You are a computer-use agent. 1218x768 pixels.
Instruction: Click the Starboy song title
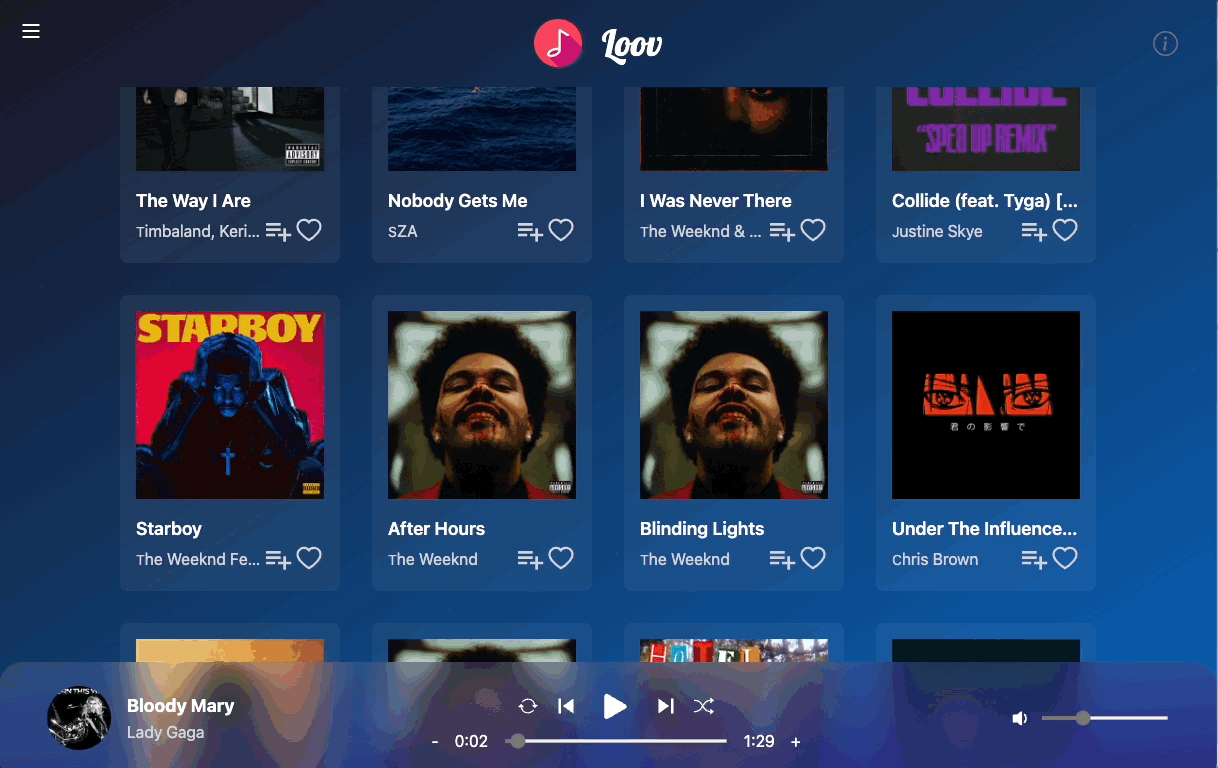[x=169, y=529]
